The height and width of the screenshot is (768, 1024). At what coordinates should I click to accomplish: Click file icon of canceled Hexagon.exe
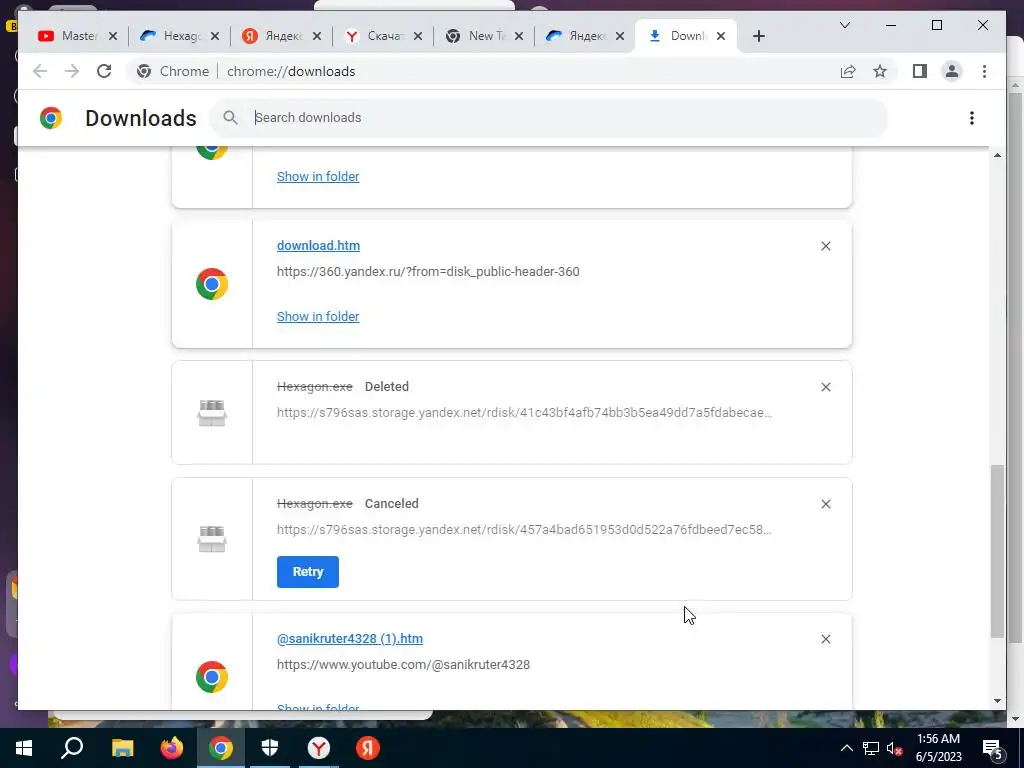(x=212, y=539)
